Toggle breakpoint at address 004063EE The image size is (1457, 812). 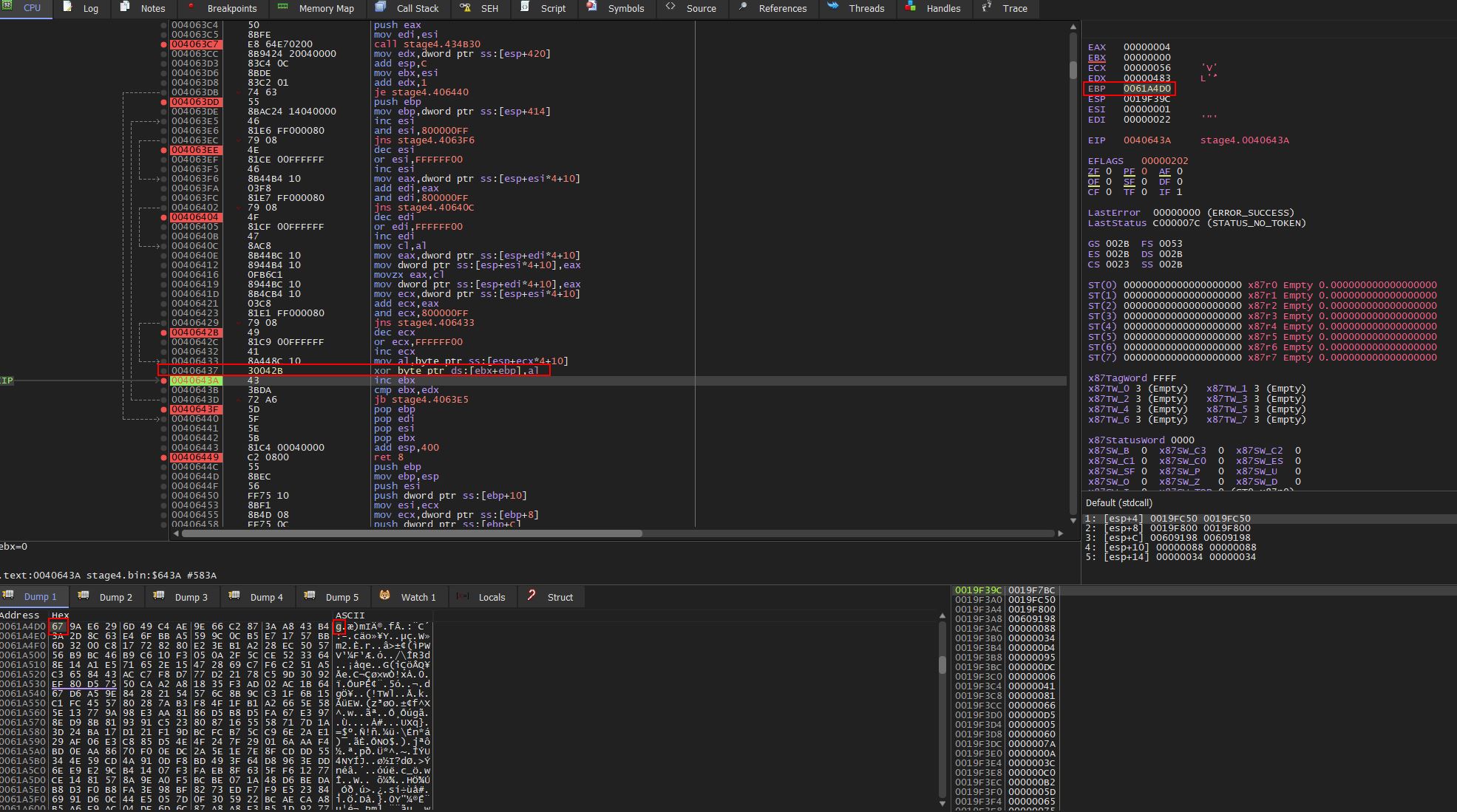tap(164, 150)
